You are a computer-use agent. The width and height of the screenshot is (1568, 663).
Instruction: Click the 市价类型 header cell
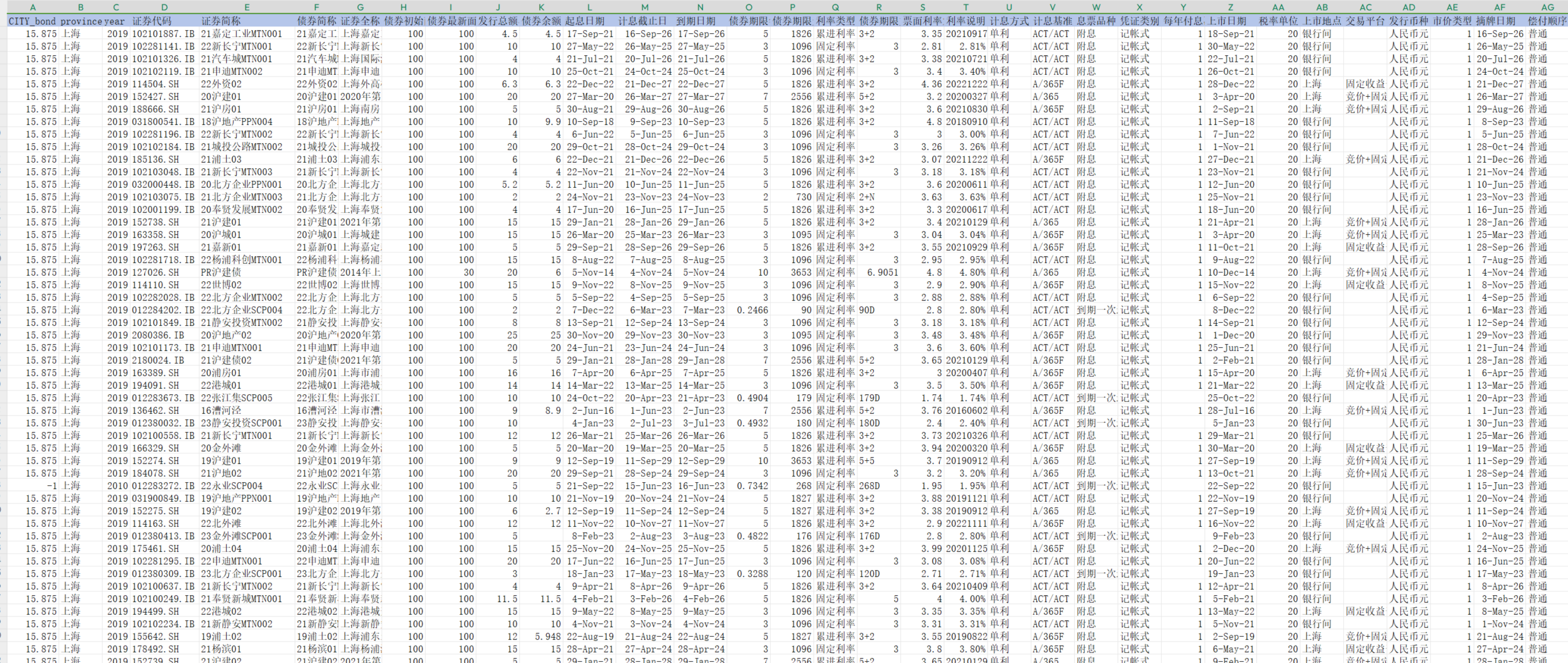[x=1452, y=21]
